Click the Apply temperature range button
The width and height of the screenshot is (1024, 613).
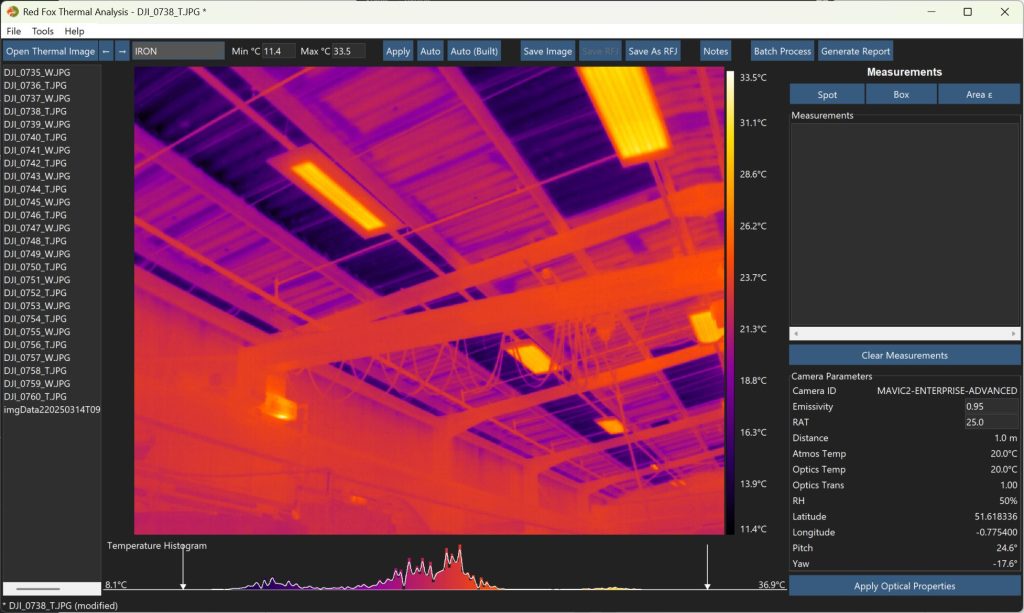click(398, 51)
